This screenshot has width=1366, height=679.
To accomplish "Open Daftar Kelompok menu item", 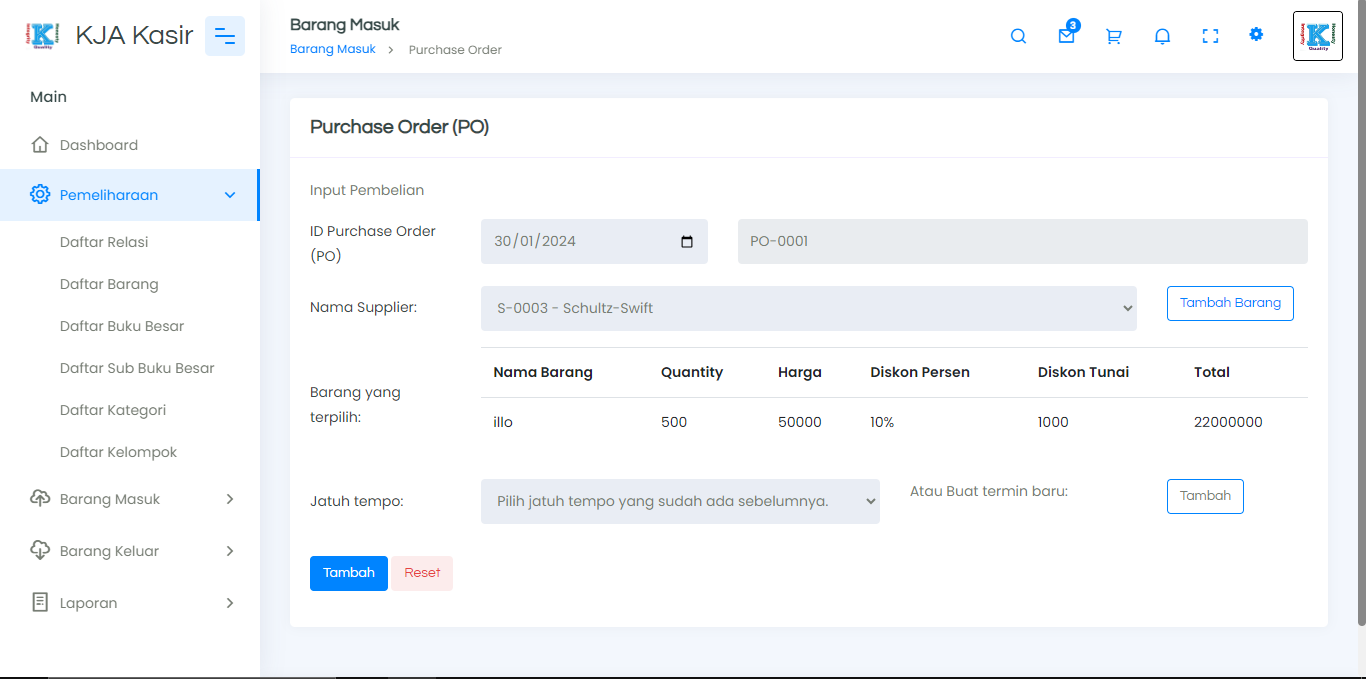I will point(118,452).
